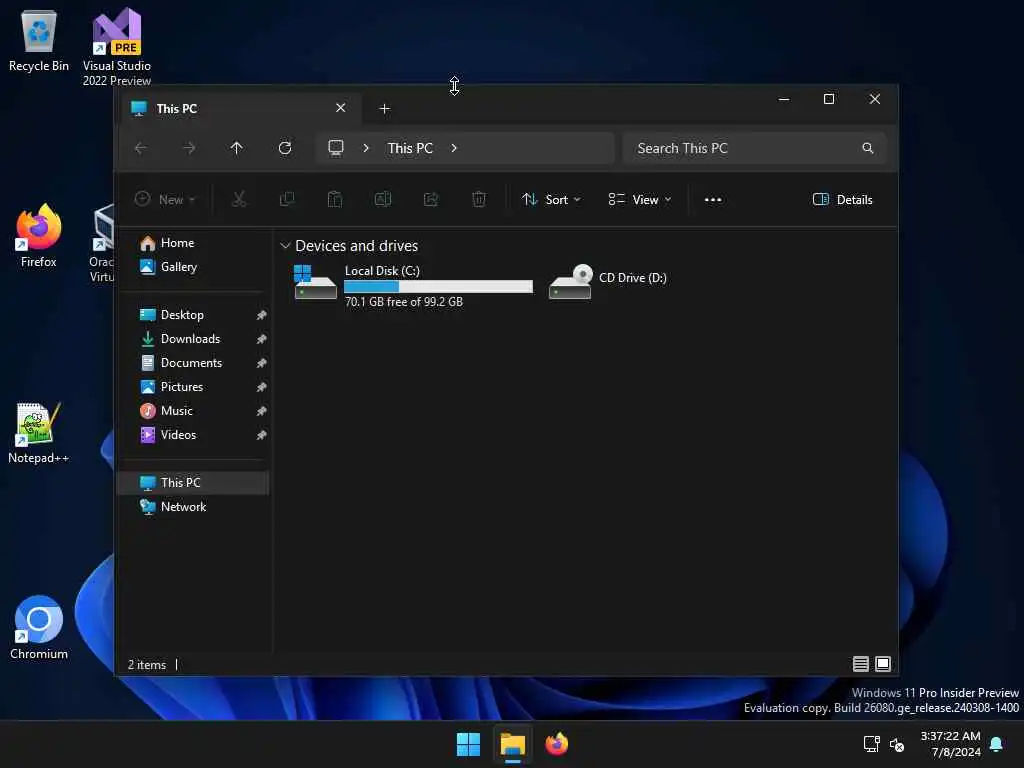Switch to details list view icon
This screenshot has width=1024, height=768.
click(x=861, y=664)
